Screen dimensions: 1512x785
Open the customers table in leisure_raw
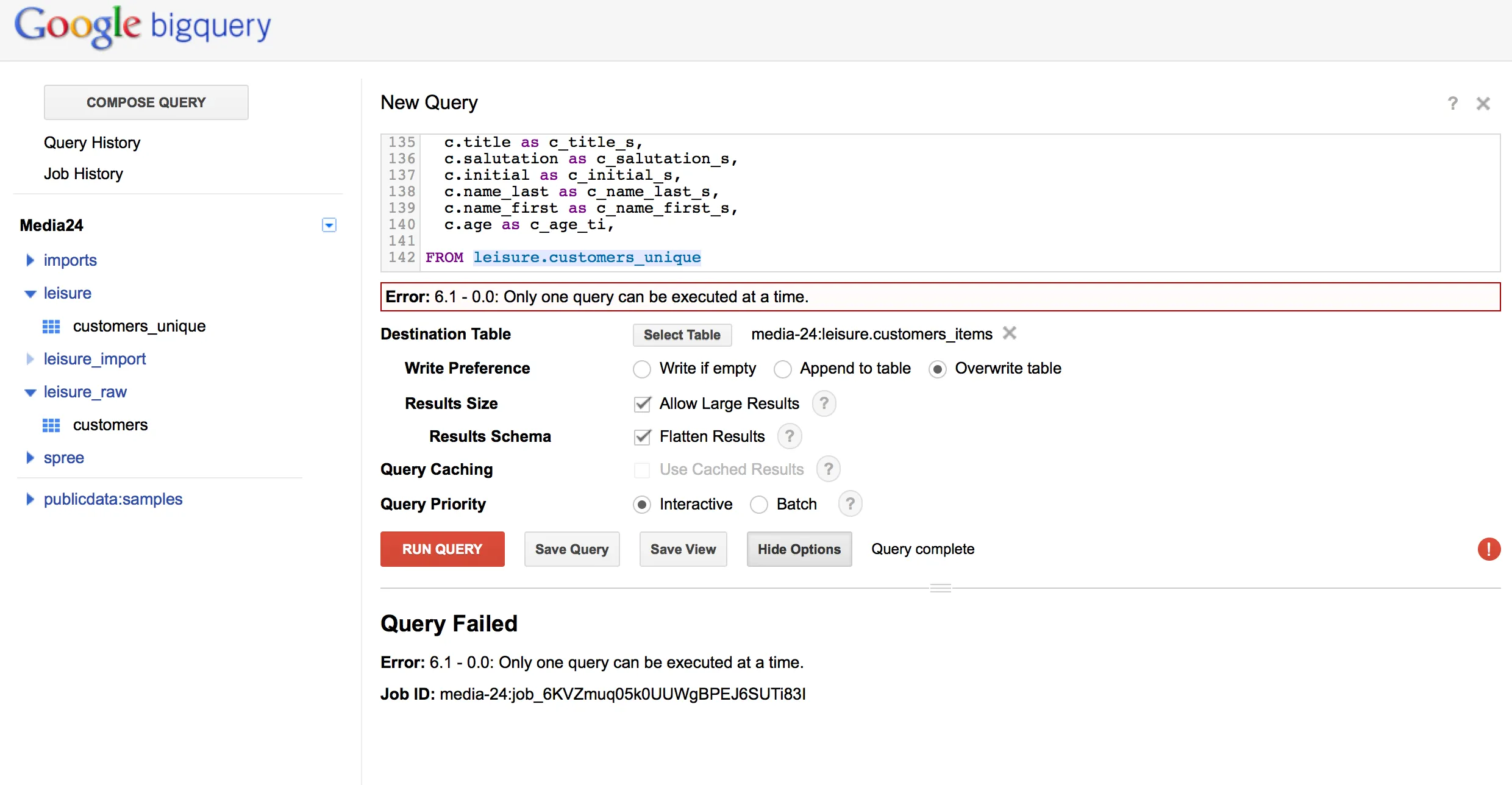click(110, 425)
